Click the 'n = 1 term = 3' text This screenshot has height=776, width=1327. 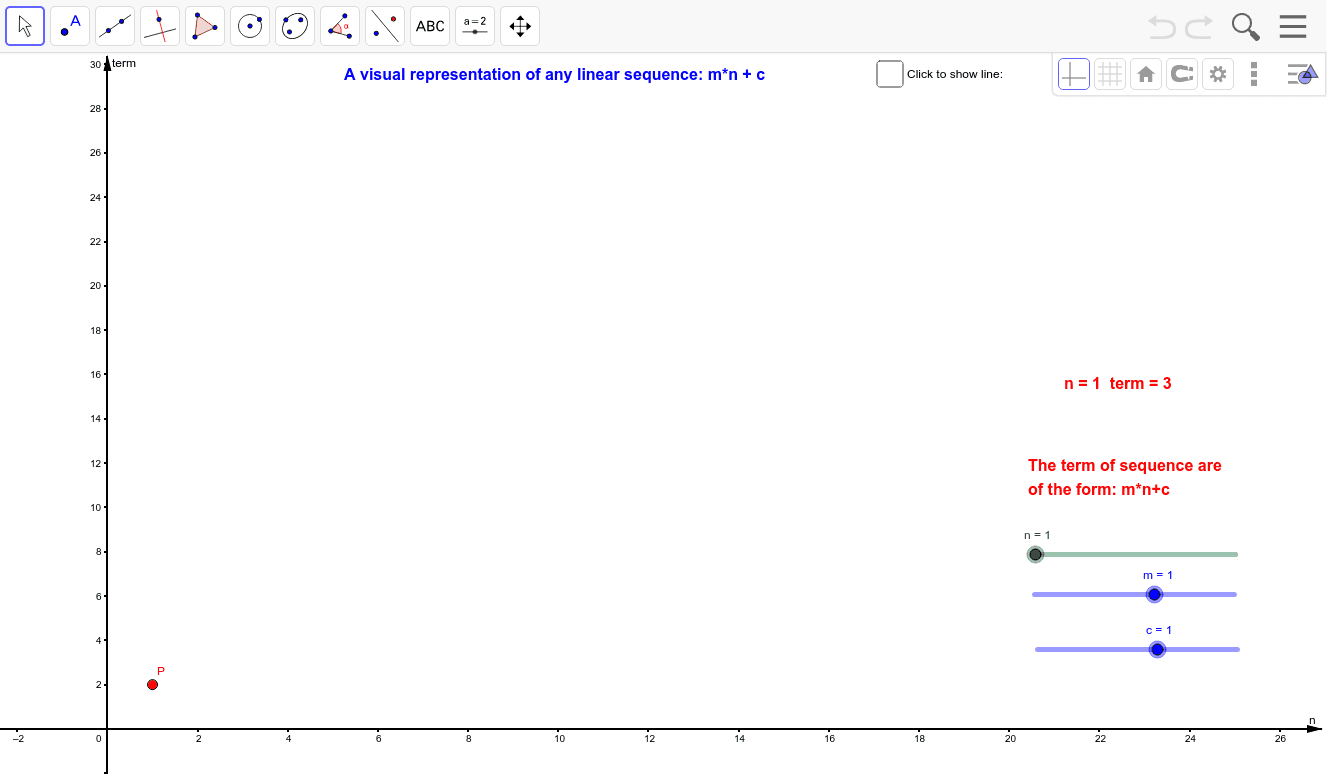[x=1117, y=383]
